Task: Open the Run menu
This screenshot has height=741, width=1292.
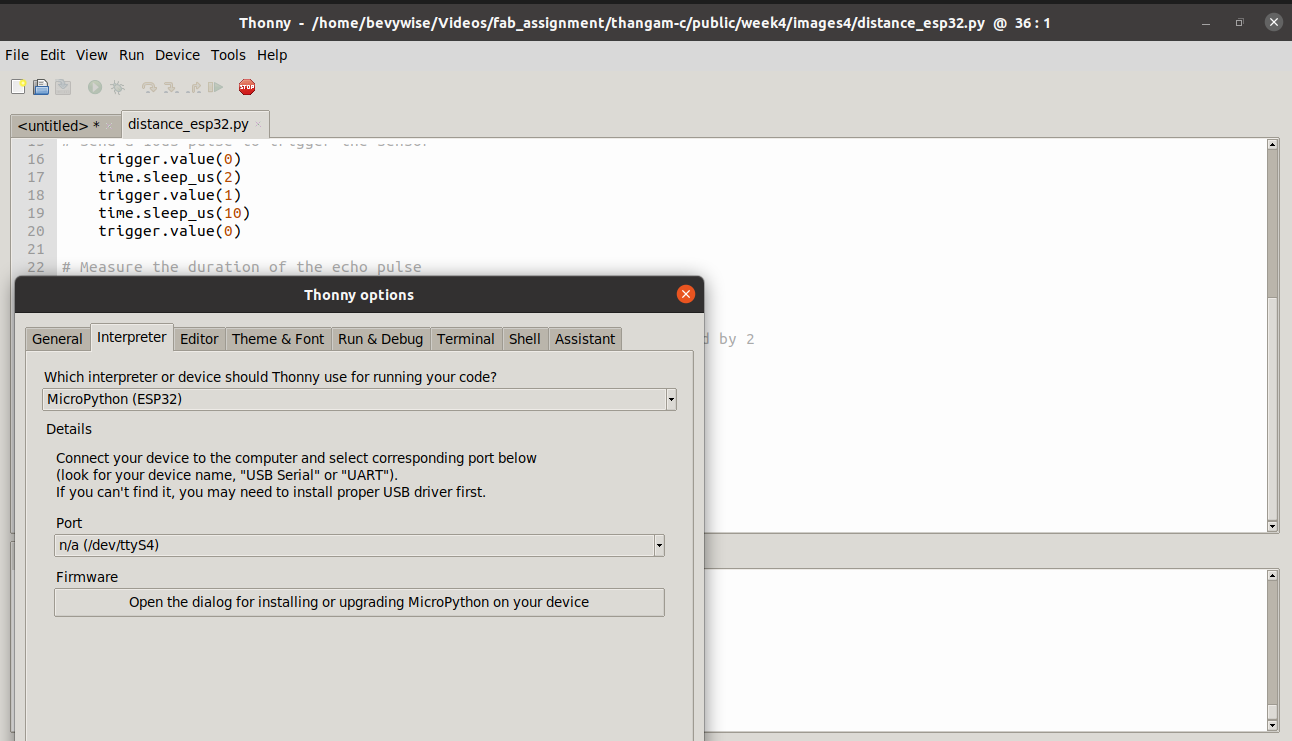Action: click(x=132, y=55)
